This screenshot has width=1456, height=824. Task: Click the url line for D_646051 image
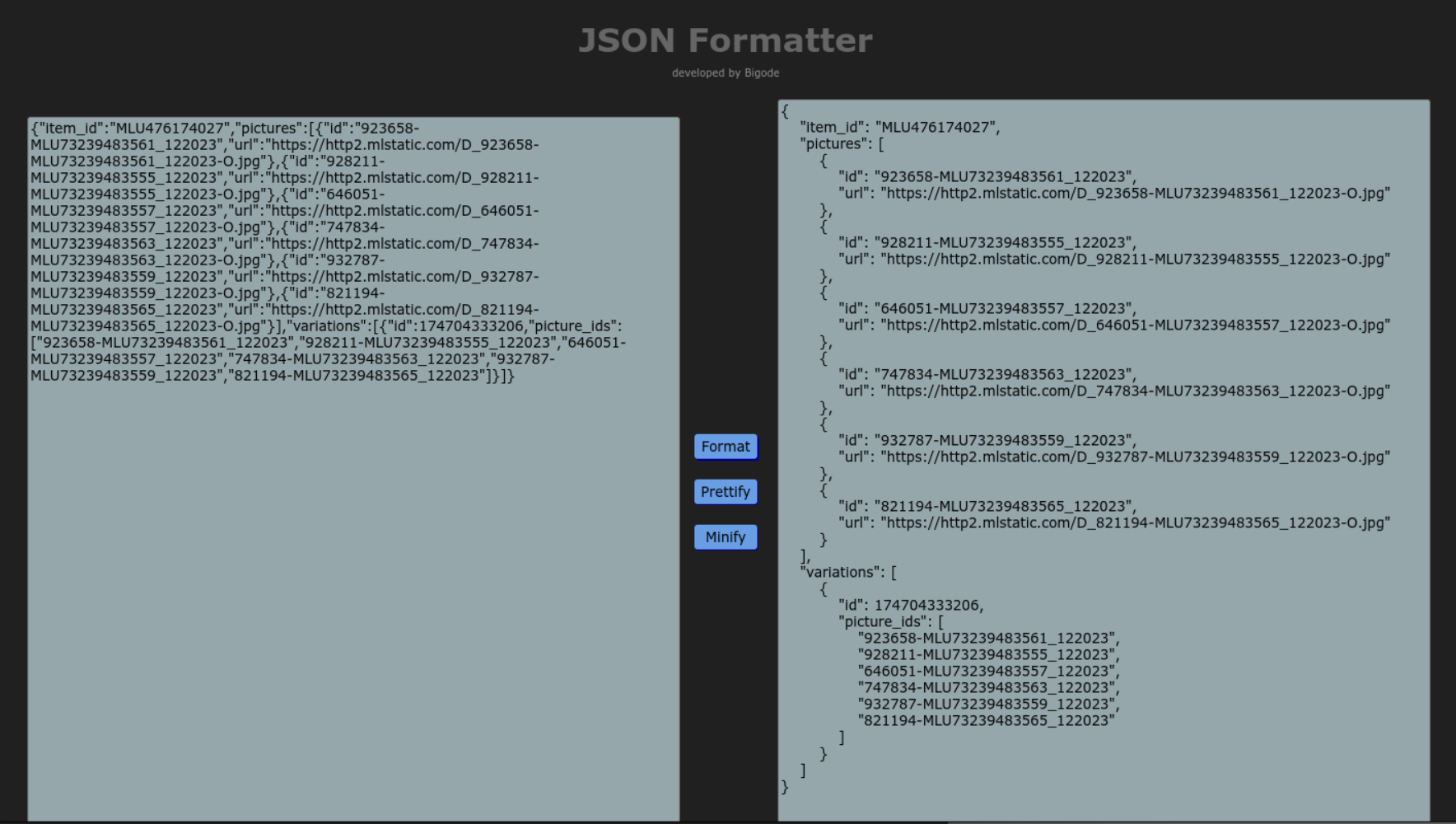tap(1114, 325)
